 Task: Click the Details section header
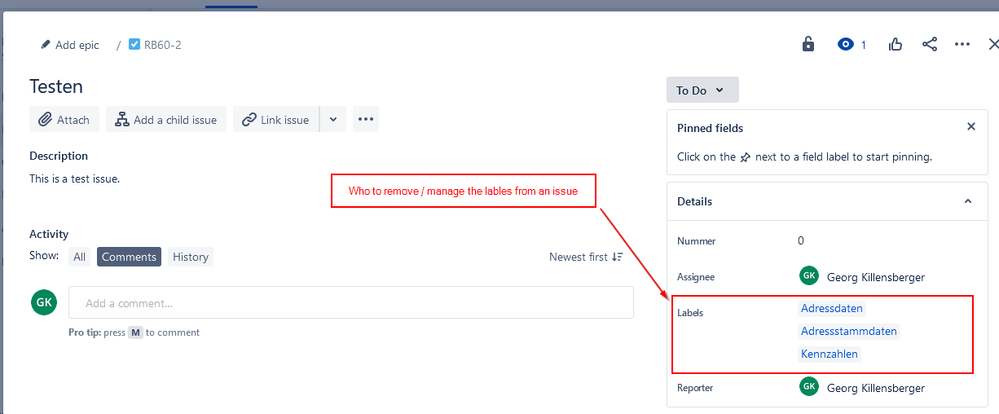pyautogui.click(x=827, y=201)
